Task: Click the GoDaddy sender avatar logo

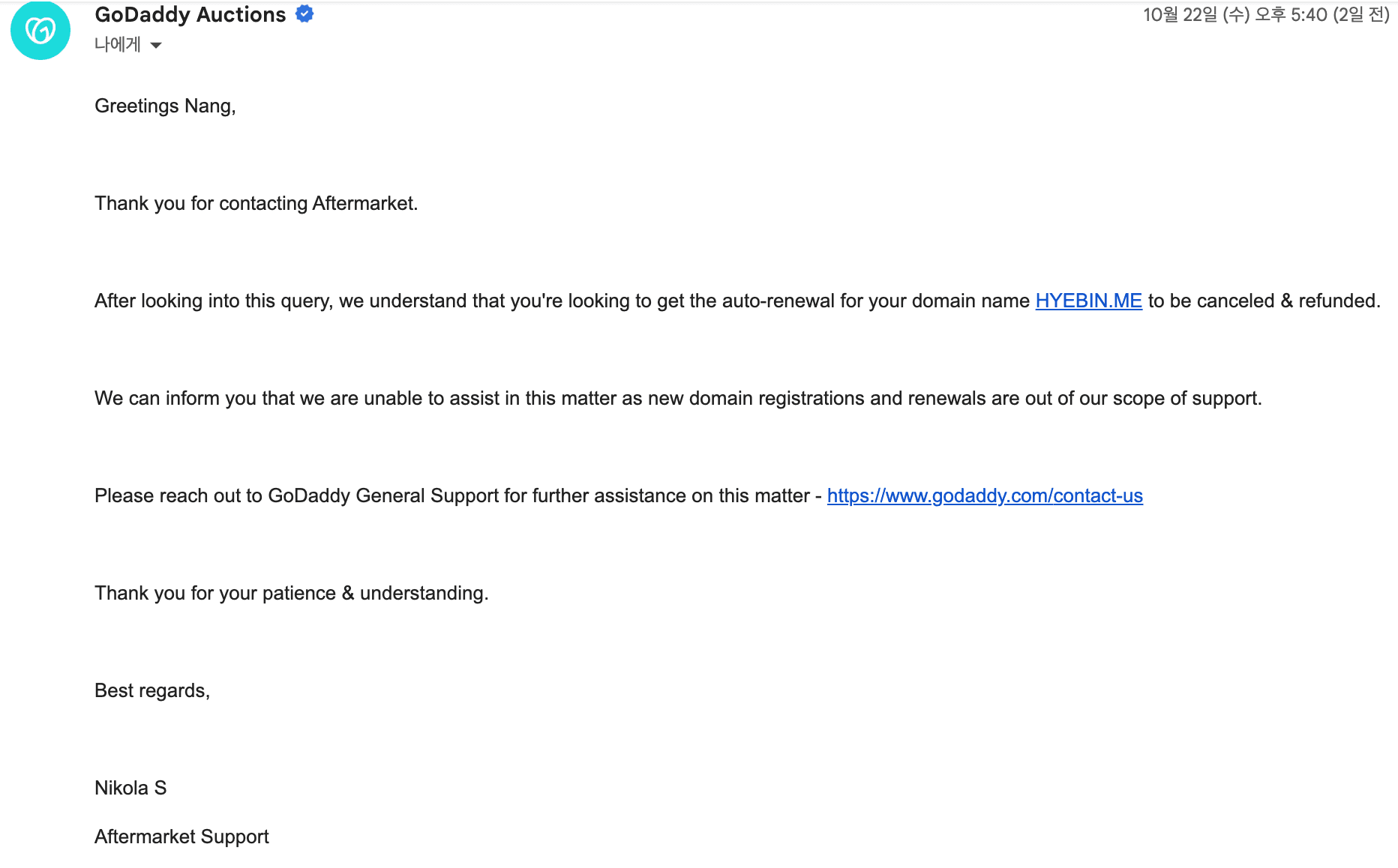Action: [40, 31]
